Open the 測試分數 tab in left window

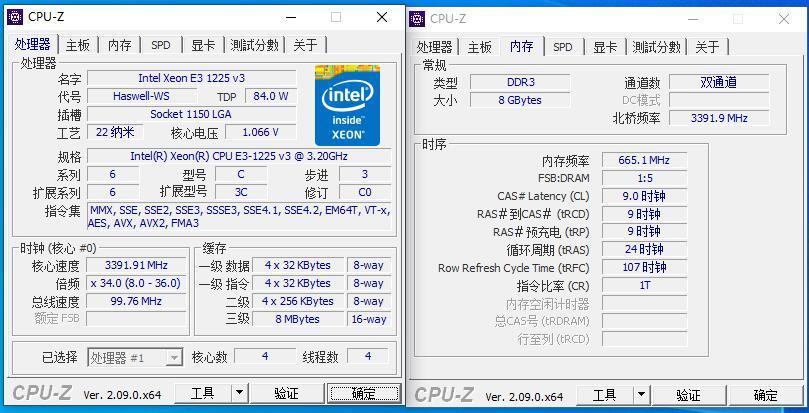click(254, 45)
